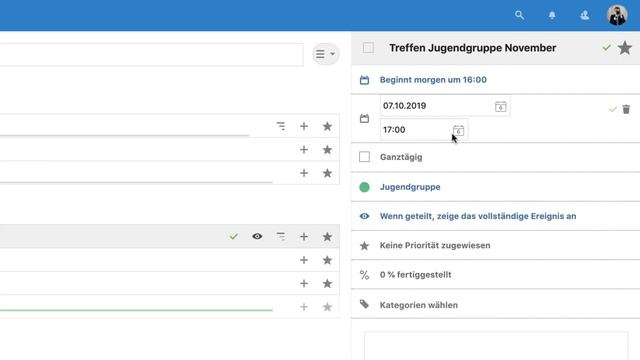This screenshot has width=640, height=360.
Task: Open the sort order dropdown button
Action: pyautogui.click(x=325, y=54)
